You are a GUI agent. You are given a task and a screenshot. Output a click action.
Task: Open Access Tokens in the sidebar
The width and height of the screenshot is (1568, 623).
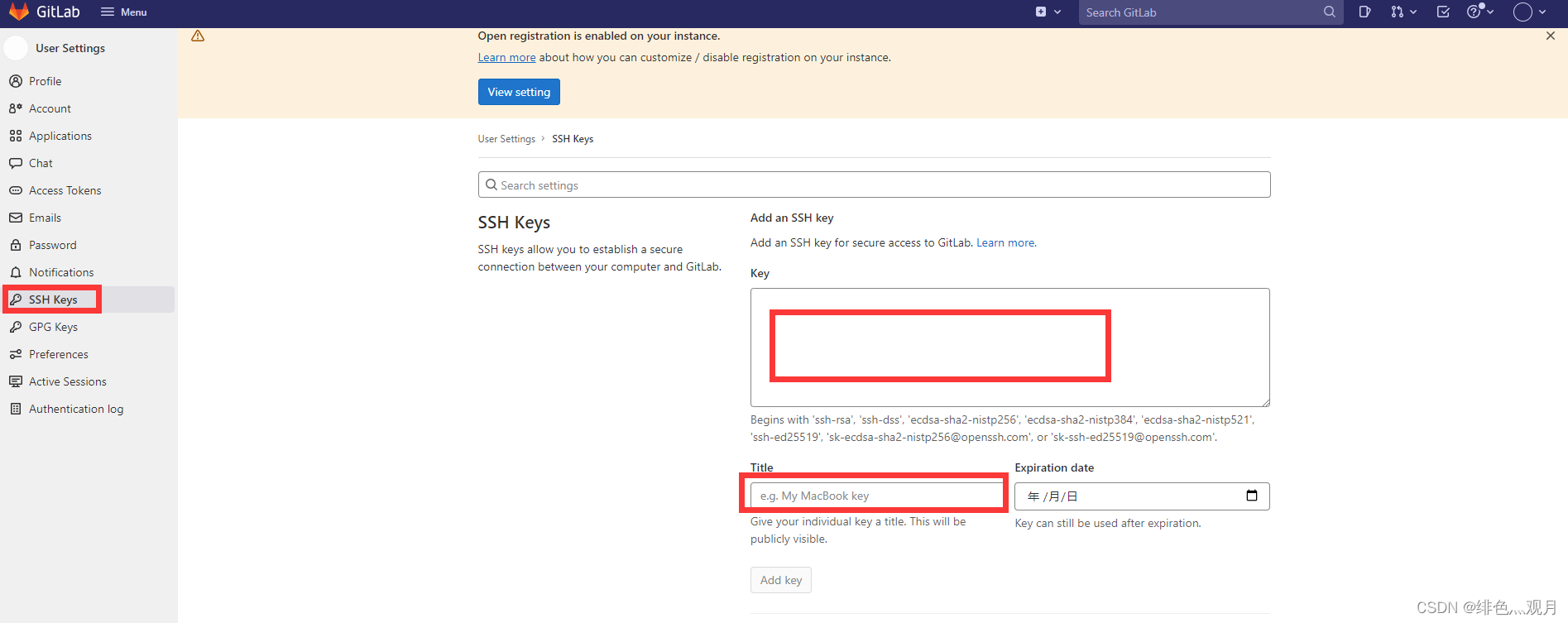(89, 190)
